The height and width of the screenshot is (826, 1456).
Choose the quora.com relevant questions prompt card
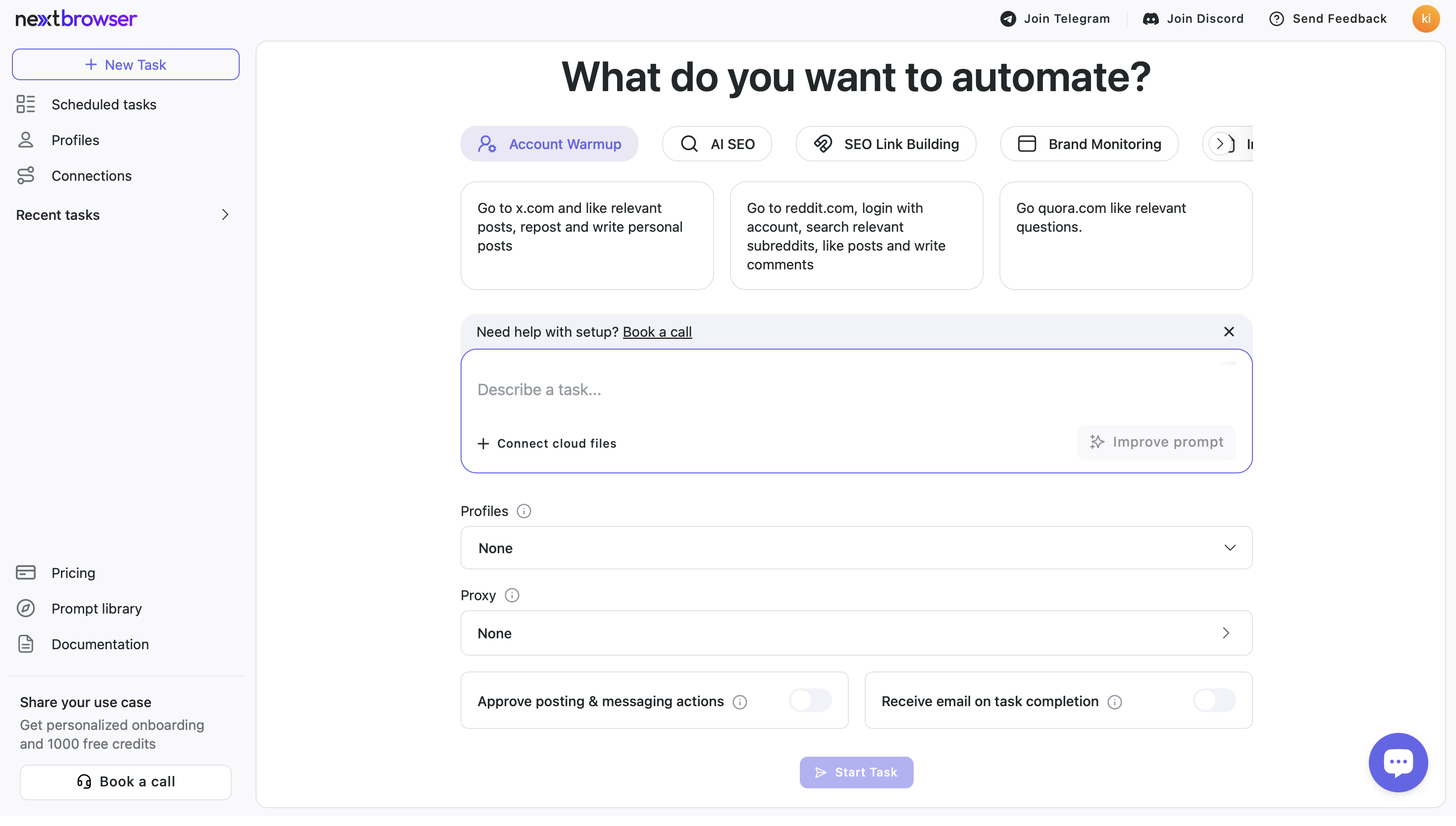1125,236
